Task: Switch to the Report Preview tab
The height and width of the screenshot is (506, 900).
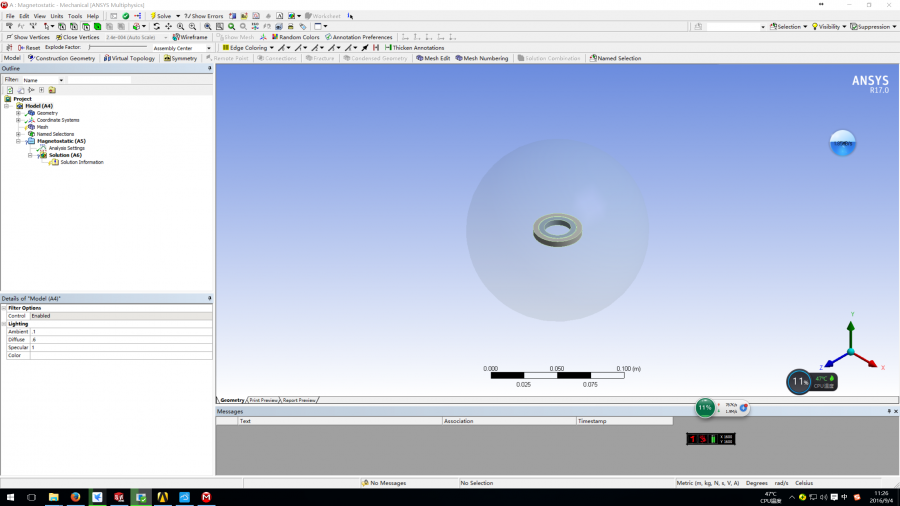Action: [x=298, y=400]
